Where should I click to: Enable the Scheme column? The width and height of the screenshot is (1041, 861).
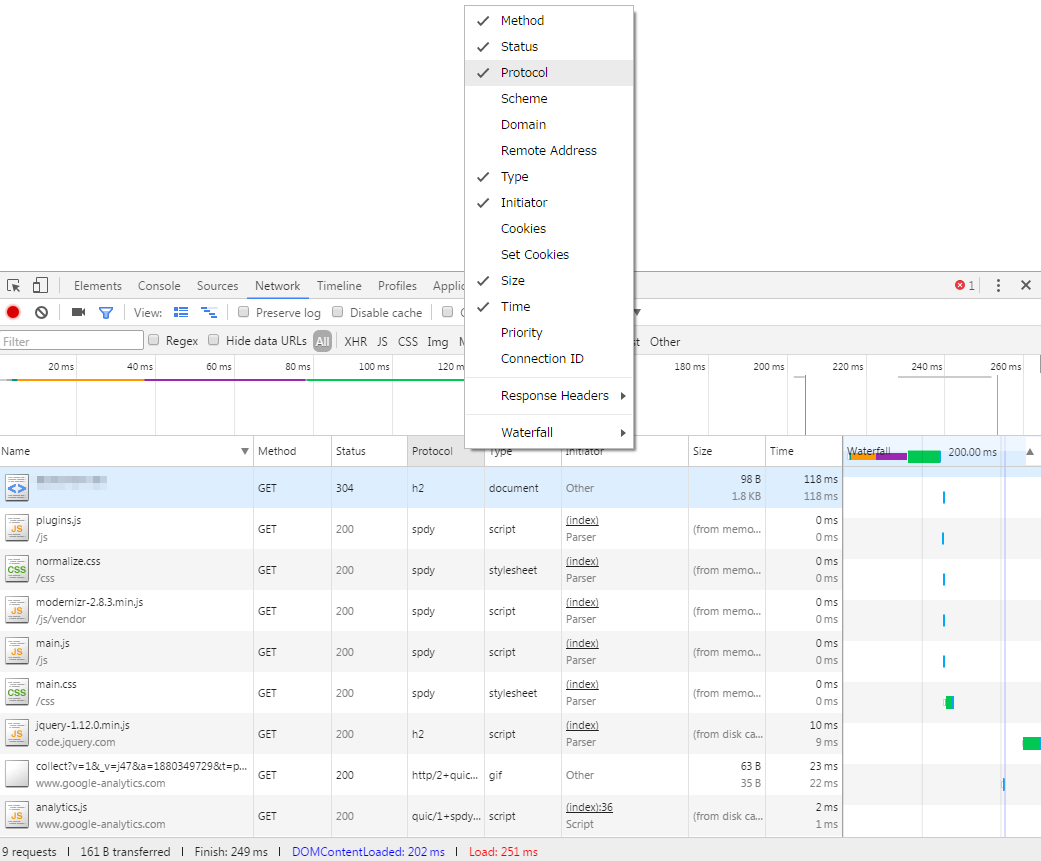tap(549, 98)
